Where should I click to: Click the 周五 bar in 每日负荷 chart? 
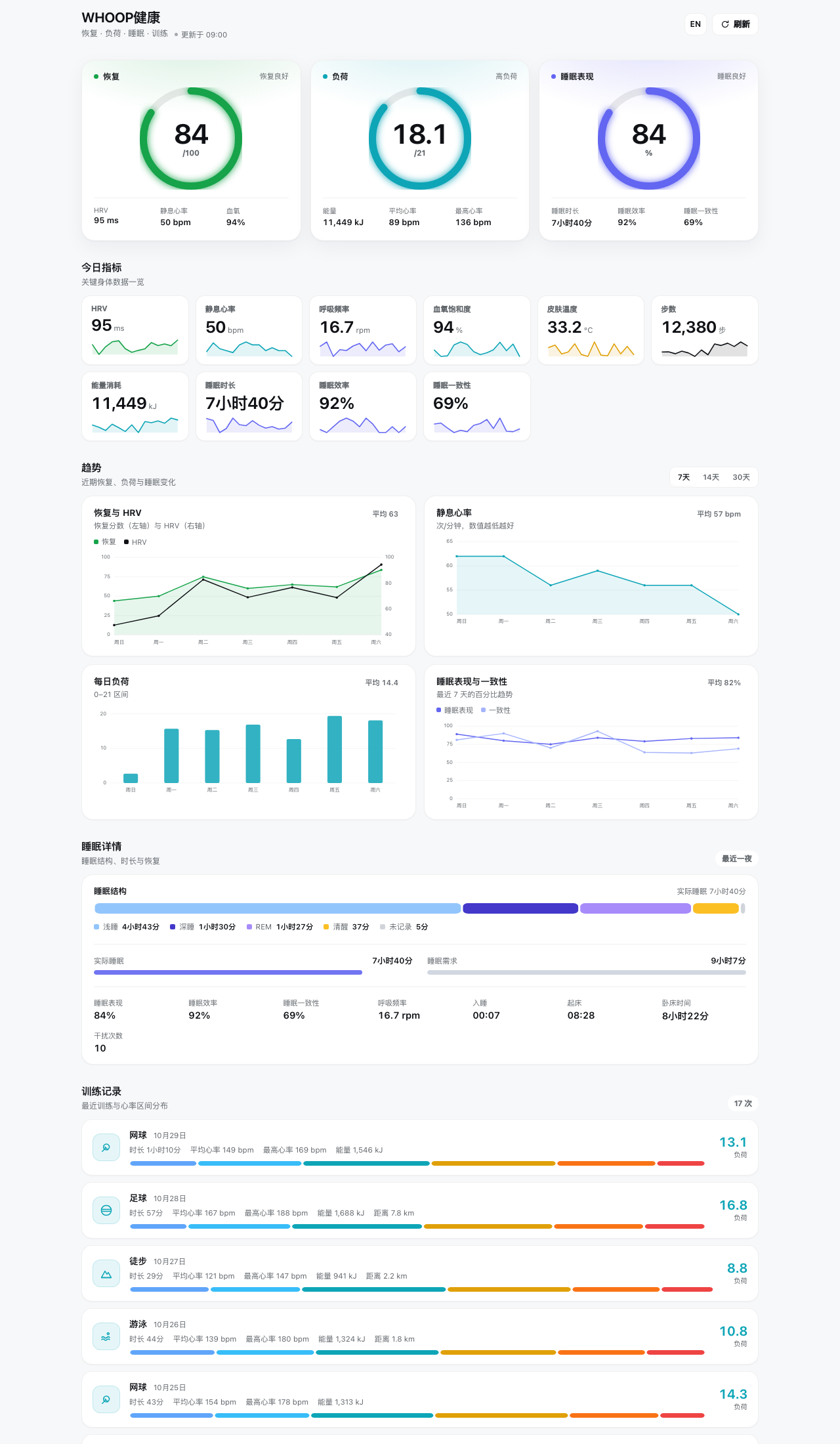(335, 749)
